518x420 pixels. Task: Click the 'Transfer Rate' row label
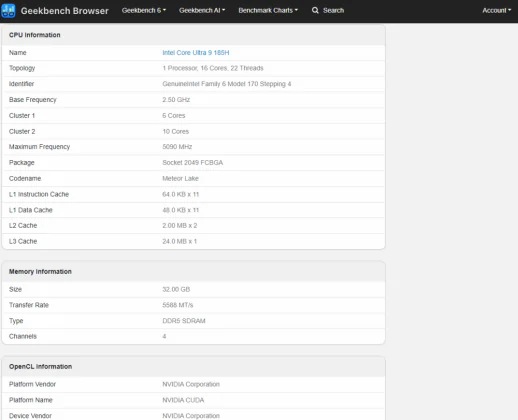29,305
